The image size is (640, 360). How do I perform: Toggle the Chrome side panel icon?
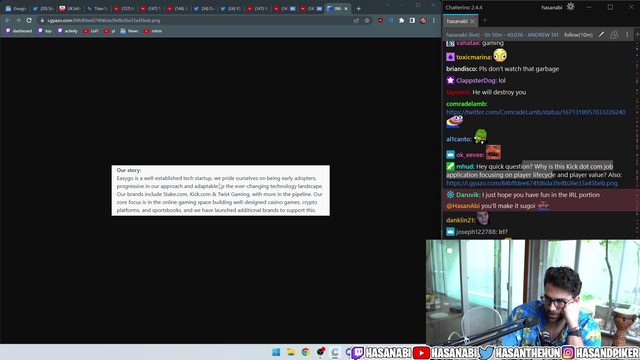pos(412,20)
